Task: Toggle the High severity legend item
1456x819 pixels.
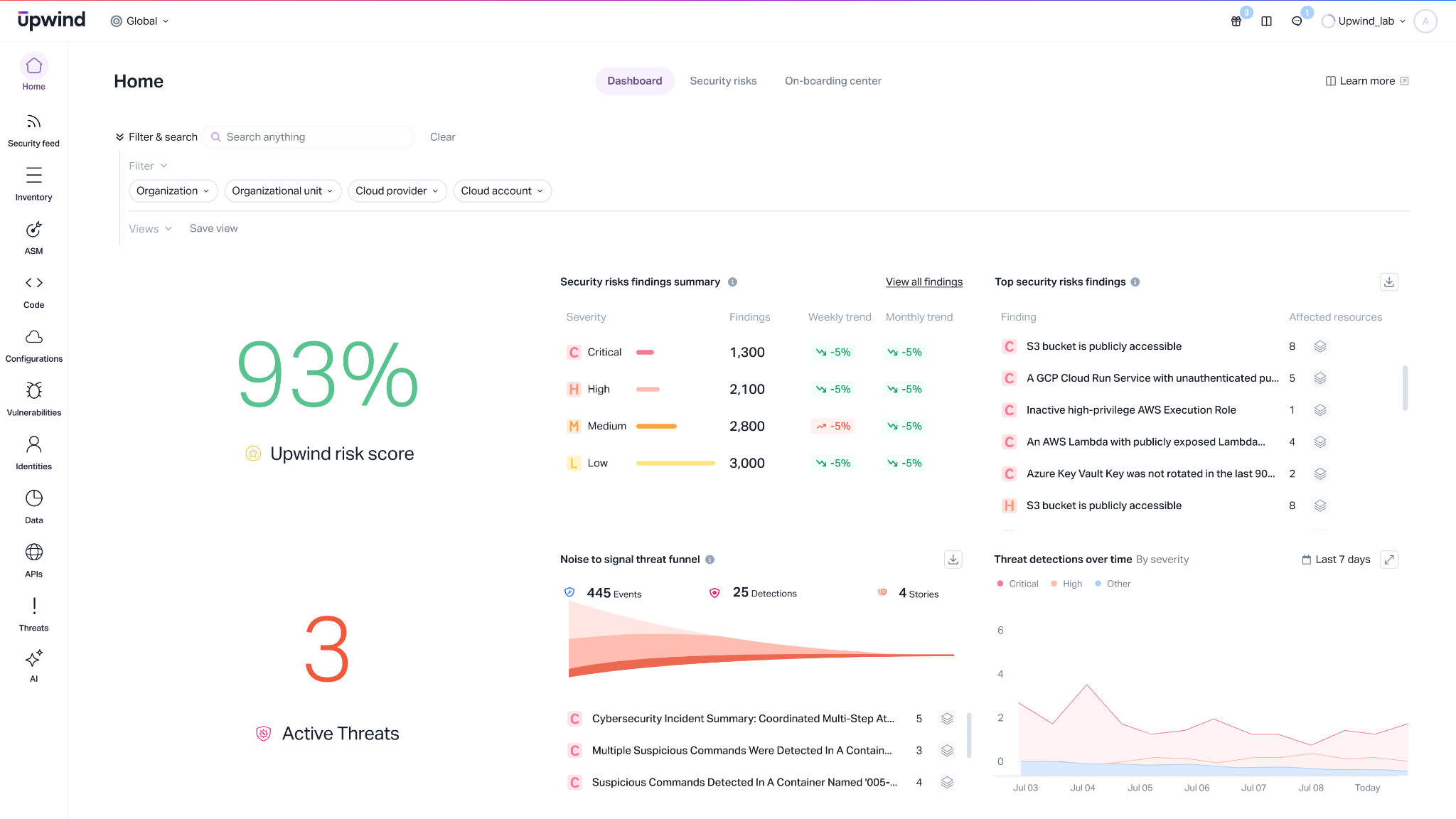Action: click(1066, 584)
